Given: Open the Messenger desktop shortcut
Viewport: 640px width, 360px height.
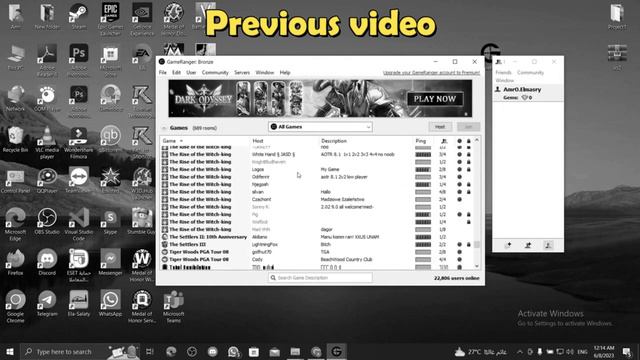Looking at the screenshot, I should click(x=110, y=262).
